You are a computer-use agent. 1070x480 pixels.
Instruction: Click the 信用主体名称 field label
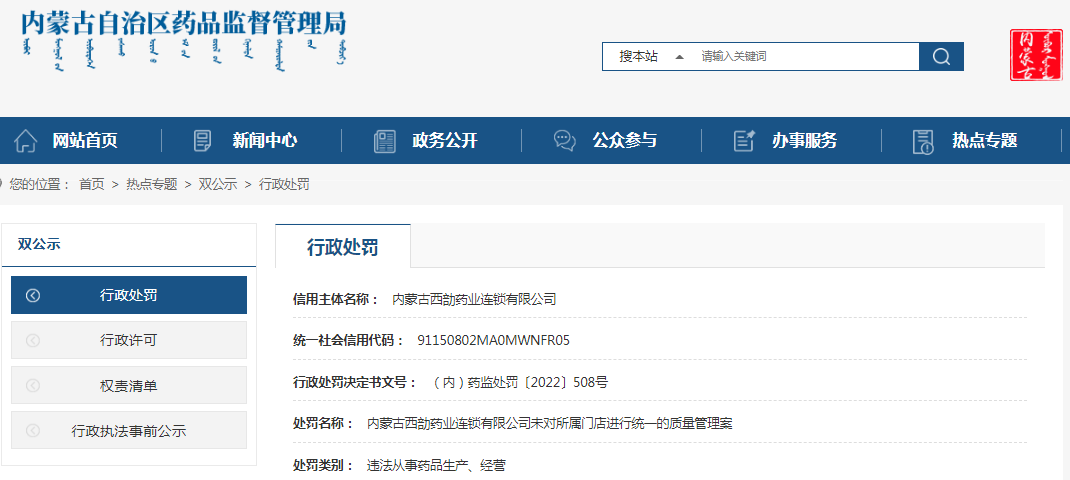click(336, 299)
